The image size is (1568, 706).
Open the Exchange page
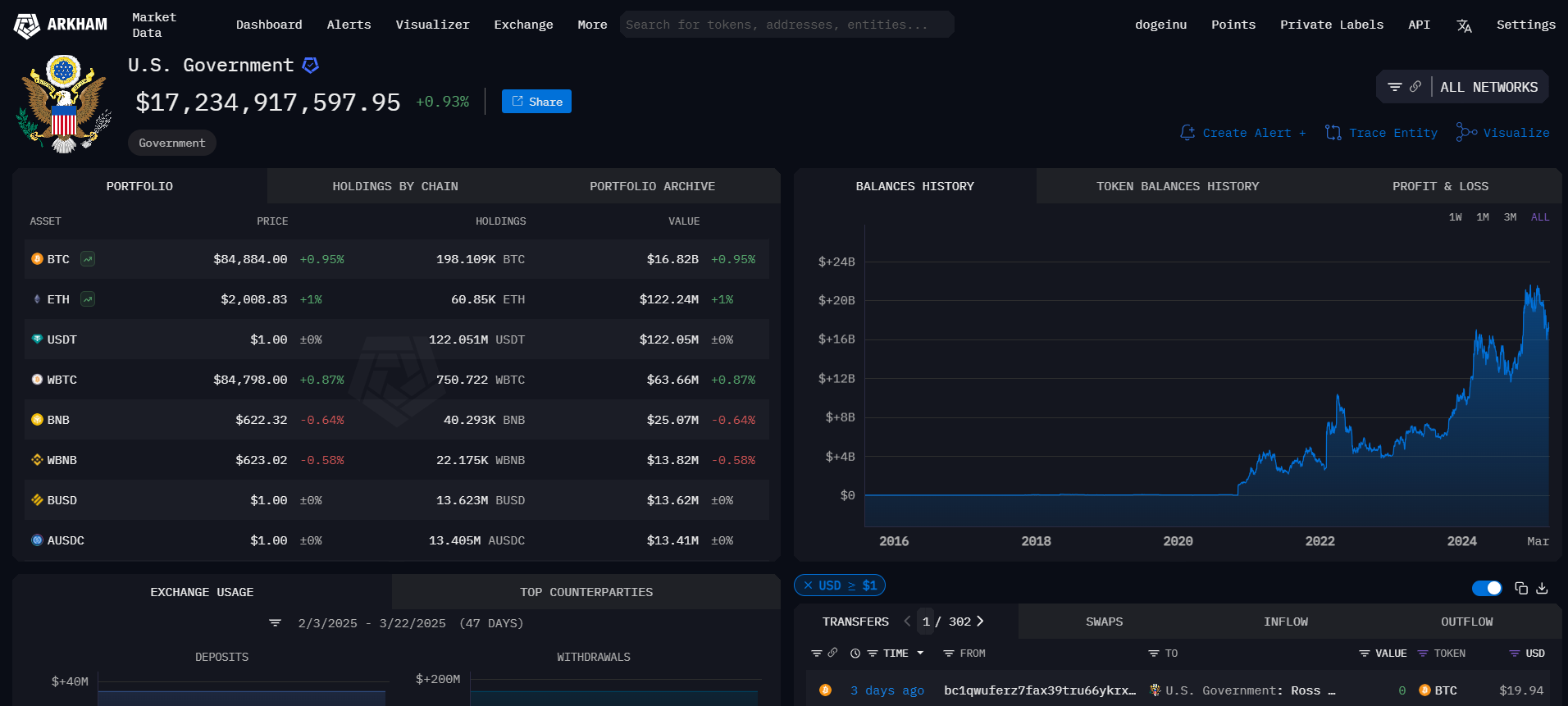tap(523, 25)
